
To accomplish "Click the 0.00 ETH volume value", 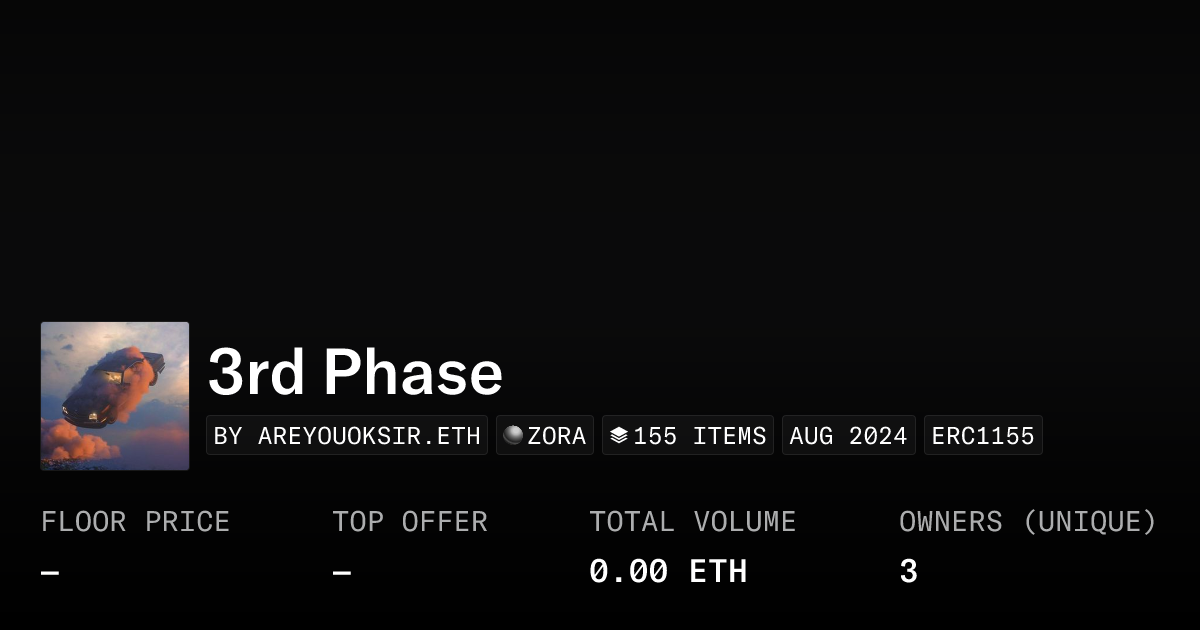I will (667, 572).
